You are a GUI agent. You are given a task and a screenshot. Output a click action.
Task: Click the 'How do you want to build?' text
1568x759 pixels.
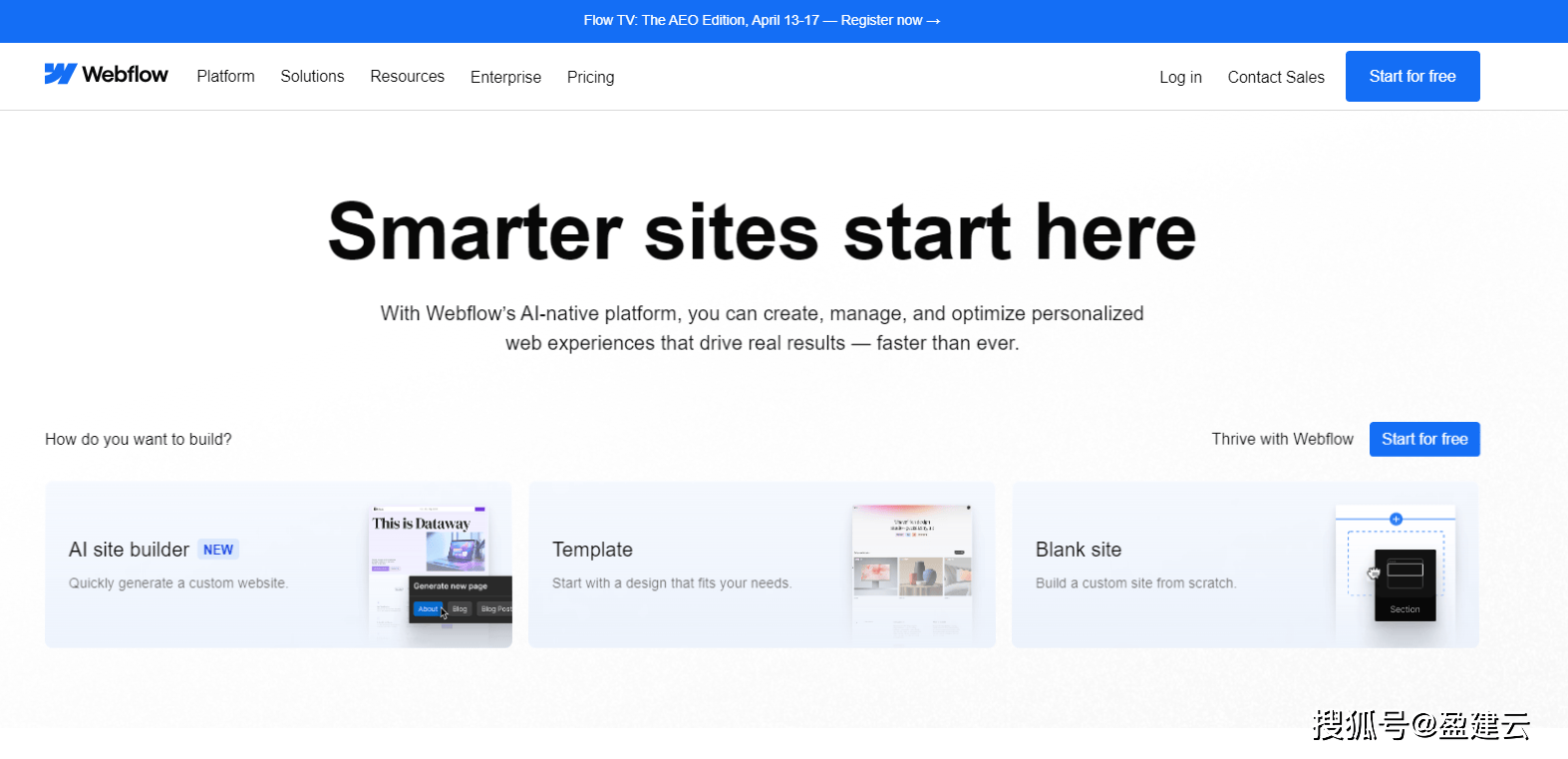point(139,439)
